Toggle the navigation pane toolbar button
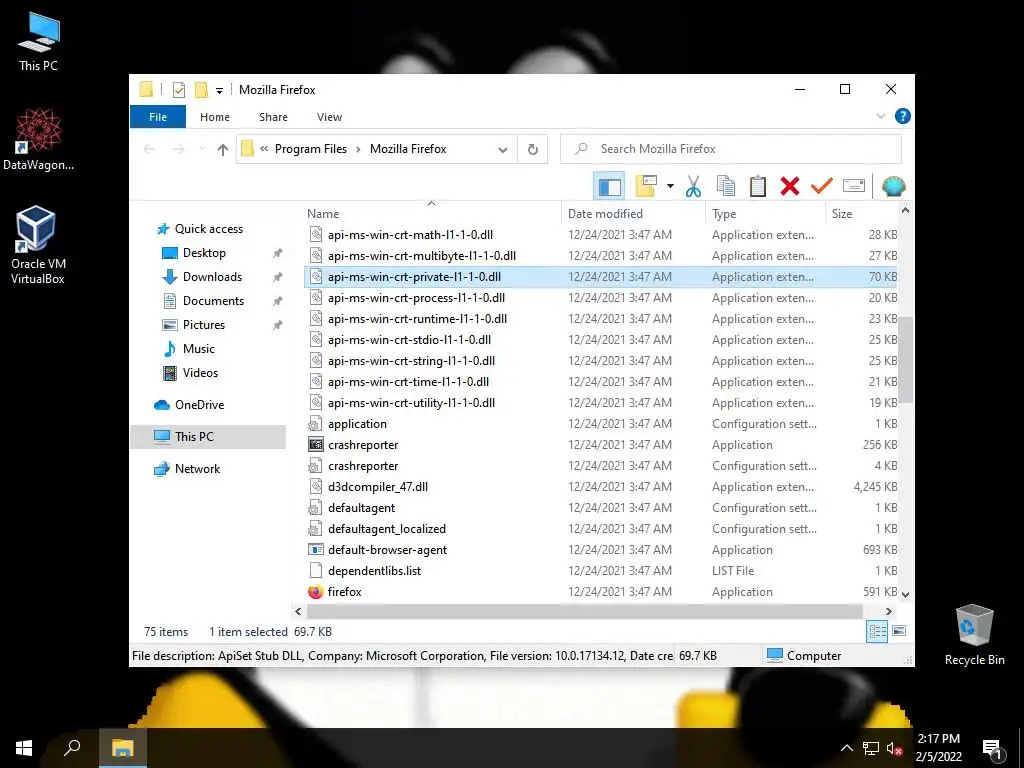This screenshot has width=1024, height=768. 609,187
